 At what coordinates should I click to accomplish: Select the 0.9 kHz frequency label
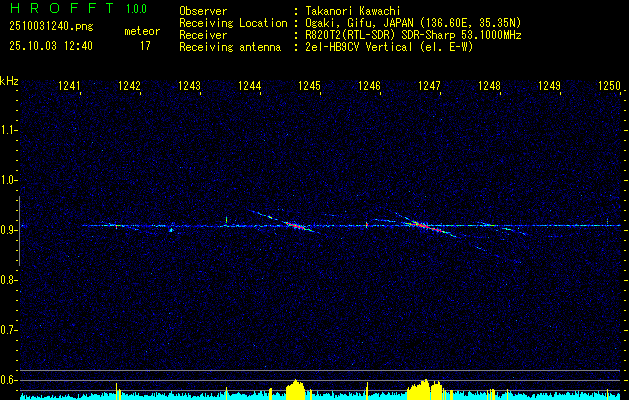[8, 230]
